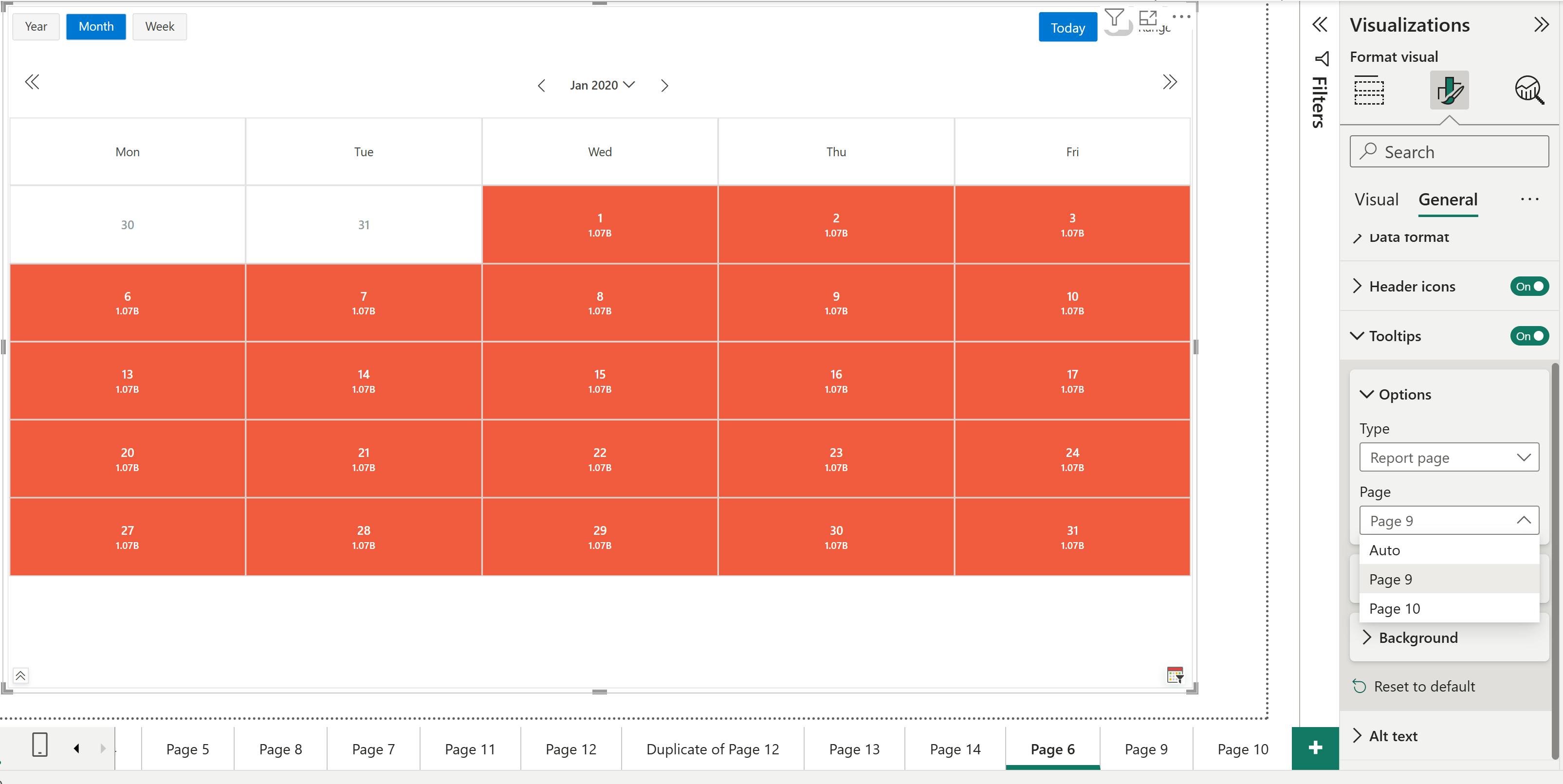Click the mobile layout phone icon
Screen dimensions: 1563x784
[x=40, y=745]
